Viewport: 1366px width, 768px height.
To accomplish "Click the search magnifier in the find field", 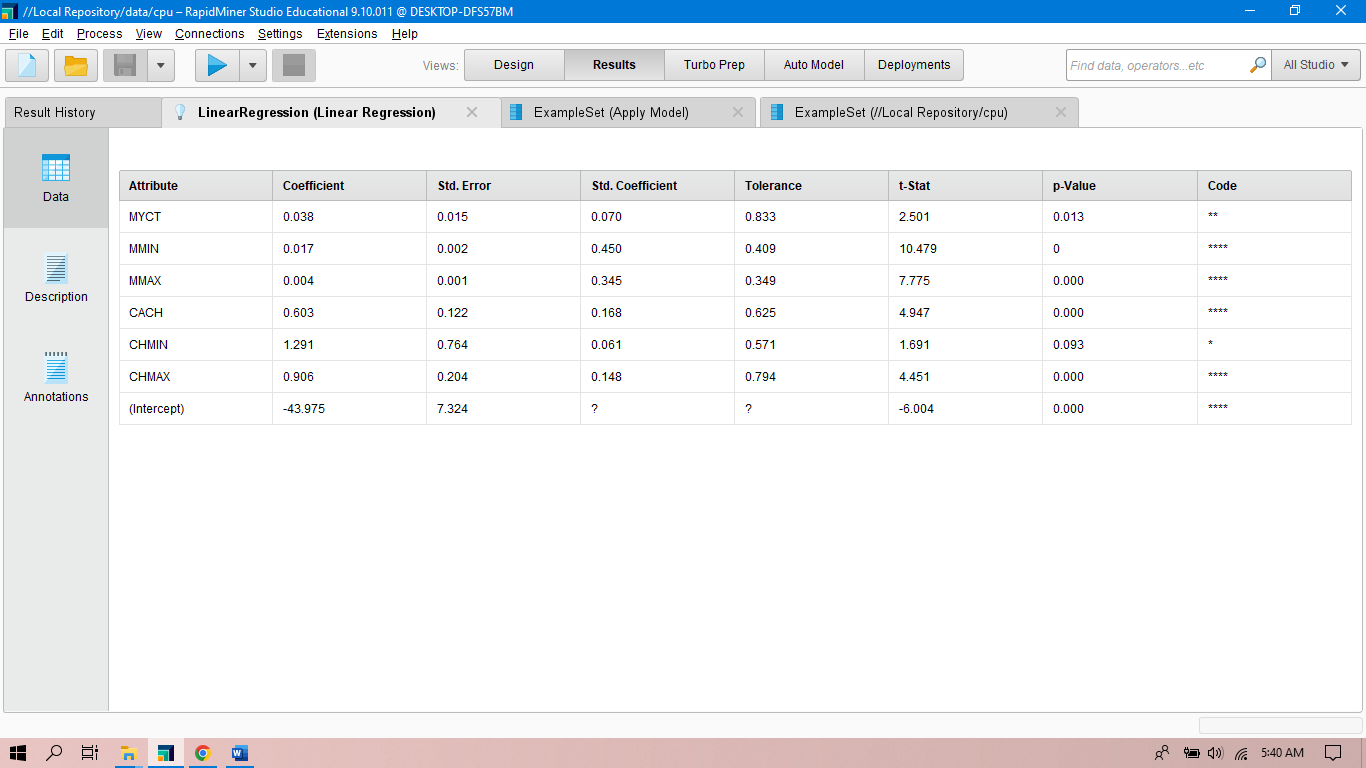I will pyautogui.click(x=1258, y=64).
